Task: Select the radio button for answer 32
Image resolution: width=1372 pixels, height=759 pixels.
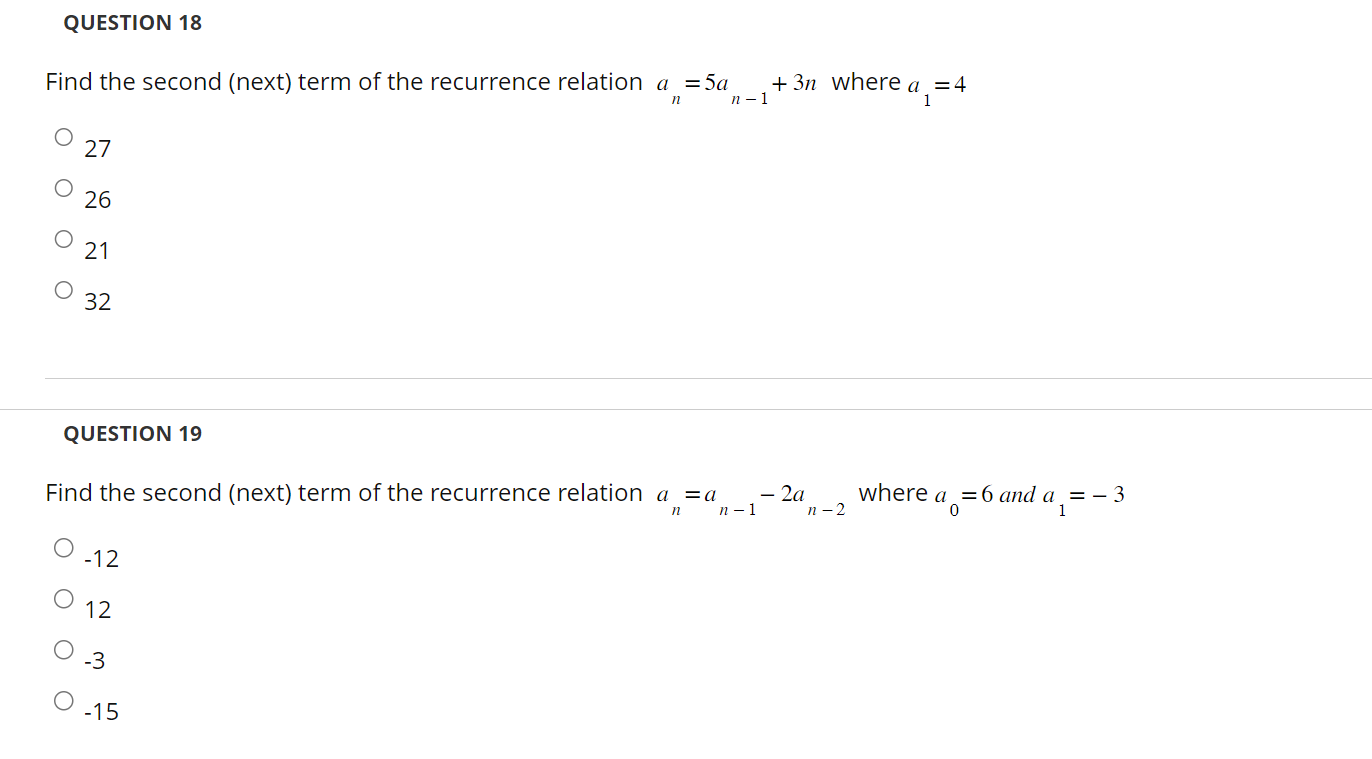Action: click(x=63, y=289)
